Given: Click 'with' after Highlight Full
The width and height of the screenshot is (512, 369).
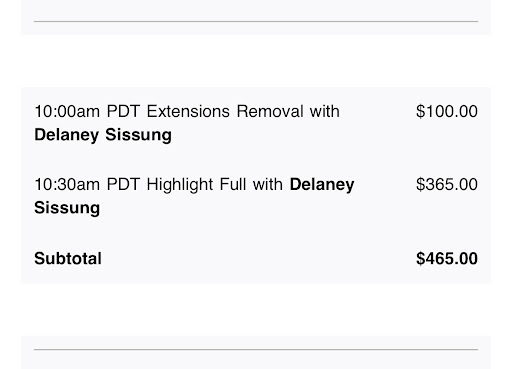Looking at the screenshot, I should pyautogui.click(x=268, y=184).
